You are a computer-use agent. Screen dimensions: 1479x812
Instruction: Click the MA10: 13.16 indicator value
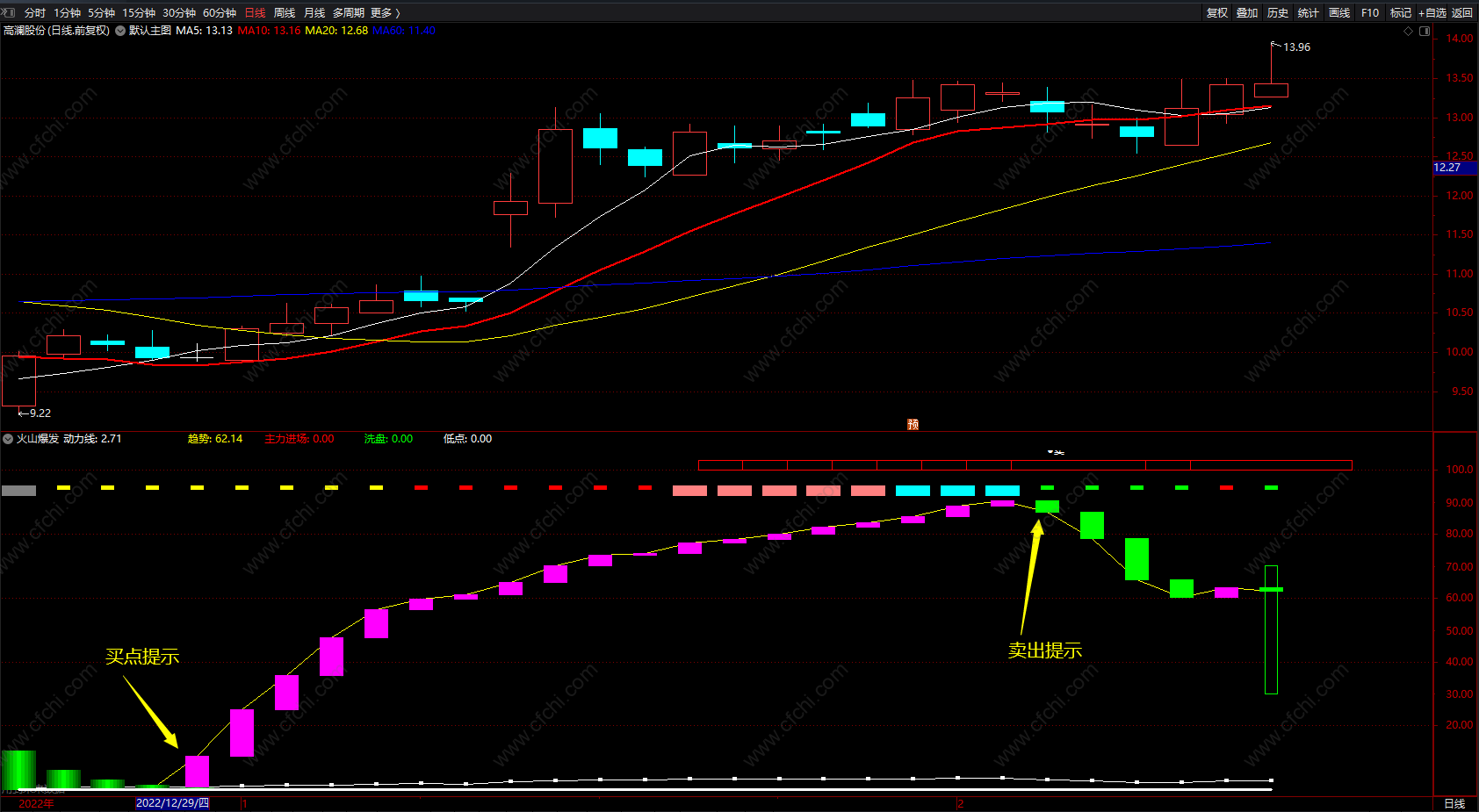pos(269,31)
